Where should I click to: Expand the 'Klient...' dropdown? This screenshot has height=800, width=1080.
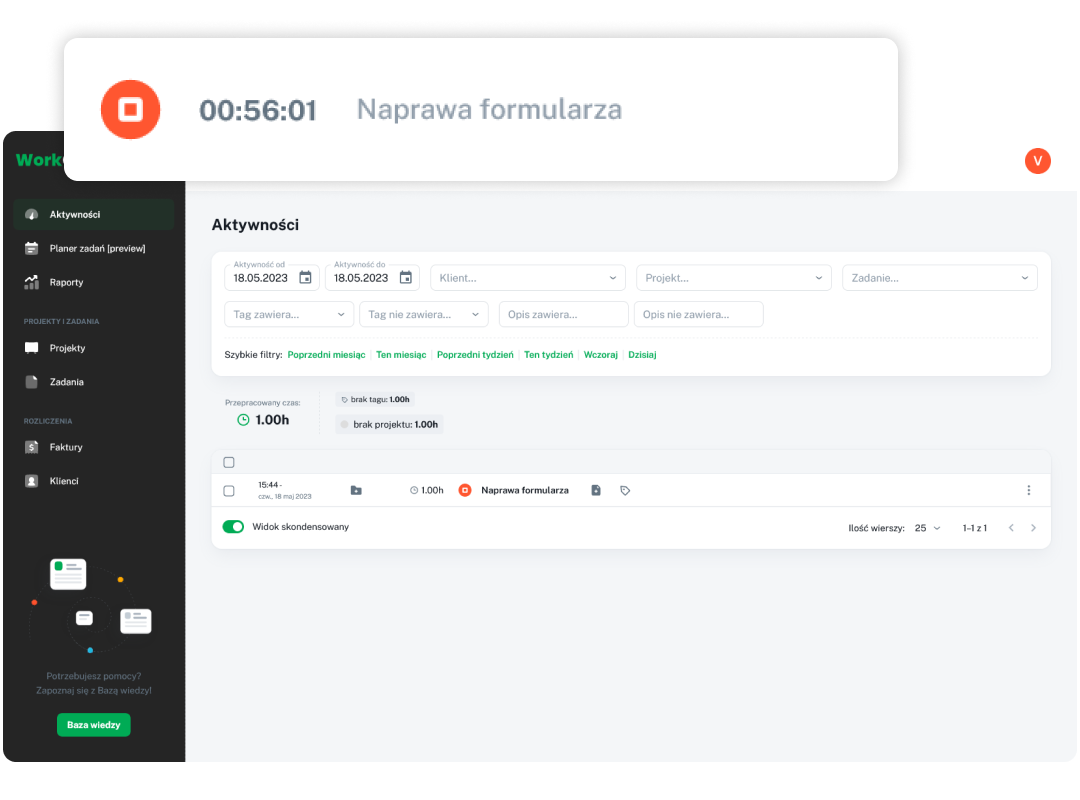coord(527,278)
